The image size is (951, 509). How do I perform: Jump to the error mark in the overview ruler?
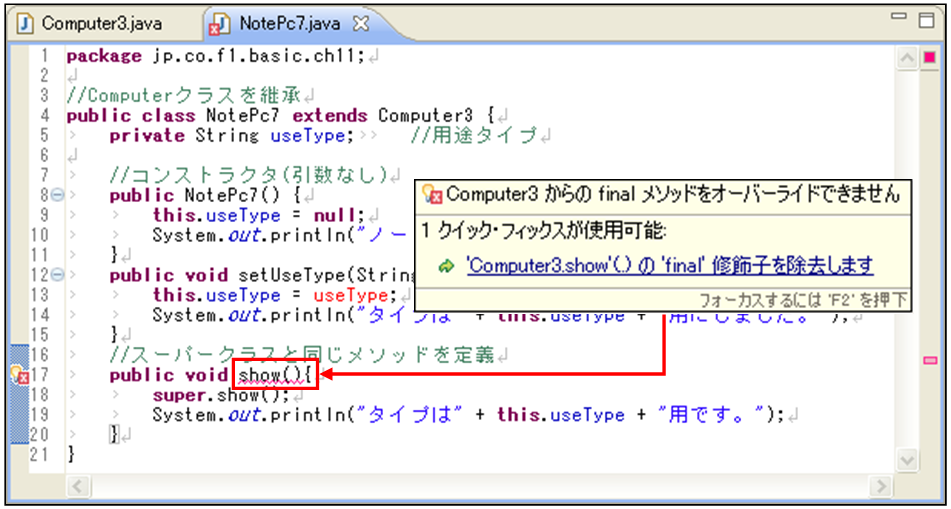[x=931, y=358]
